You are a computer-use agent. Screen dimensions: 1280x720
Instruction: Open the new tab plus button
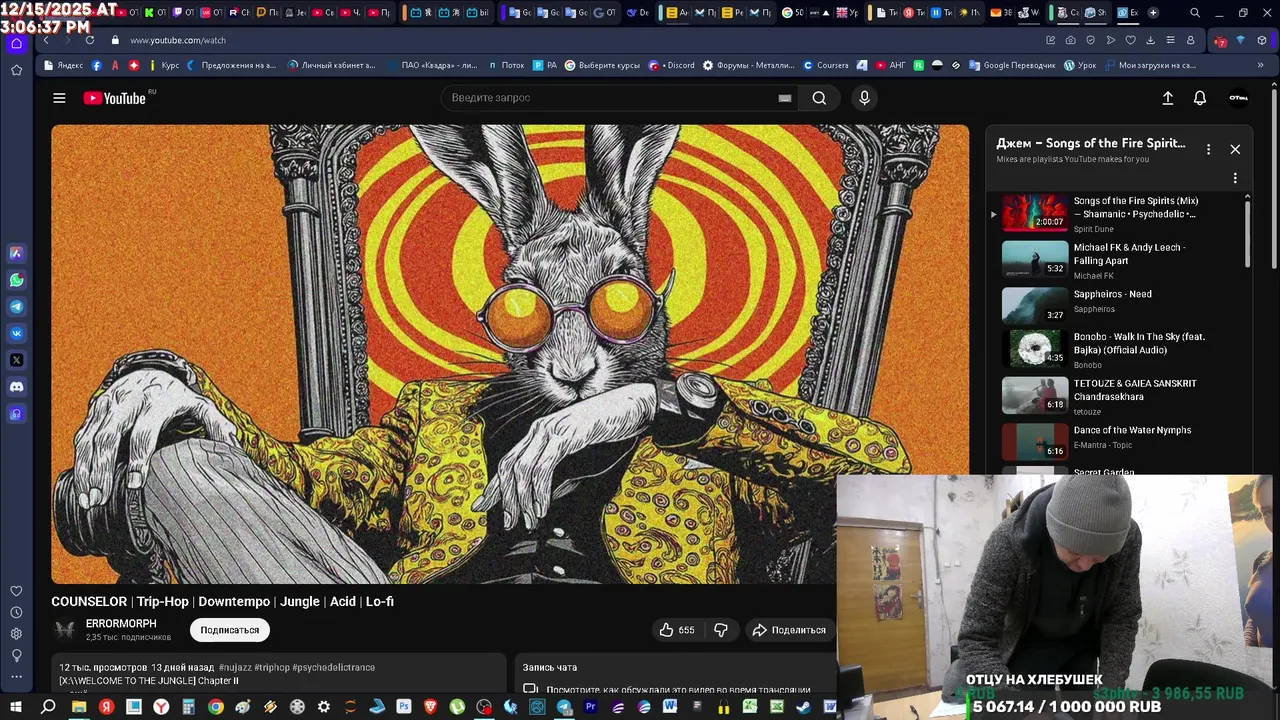(x=1153, y=13)
